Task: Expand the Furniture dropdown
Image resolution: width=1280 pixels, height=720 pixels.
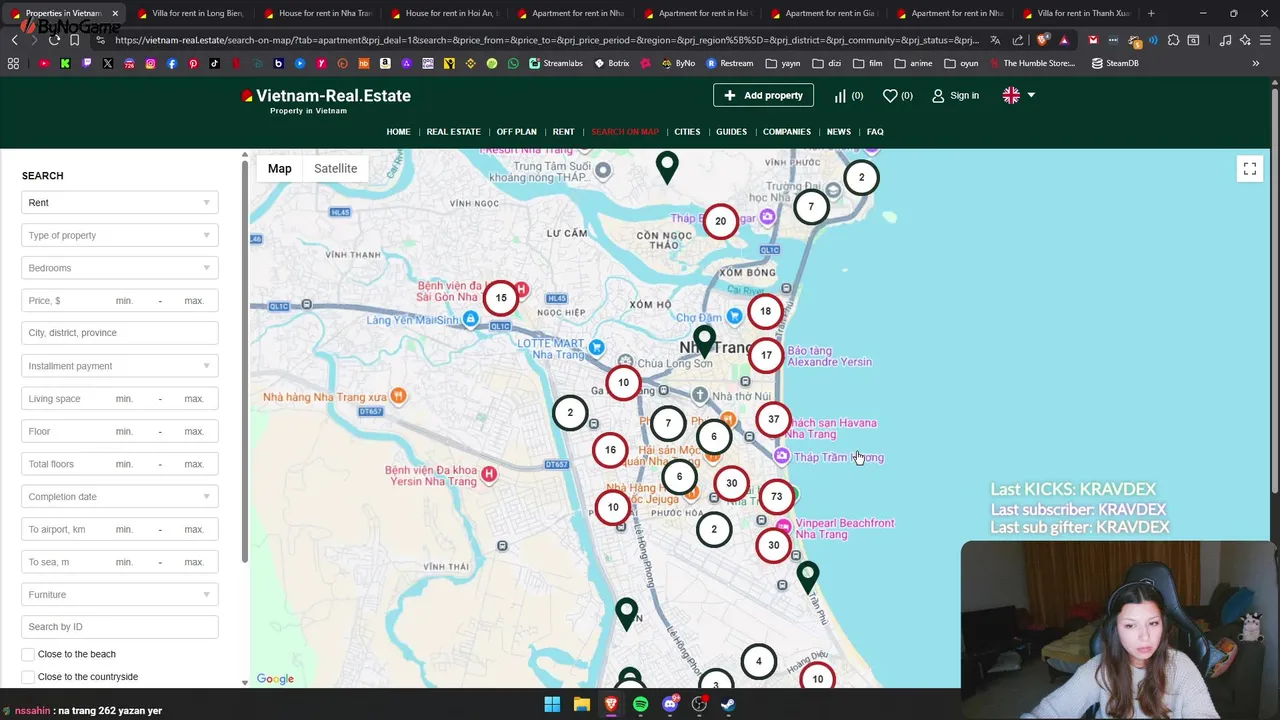Action: (x=120, y=595)
